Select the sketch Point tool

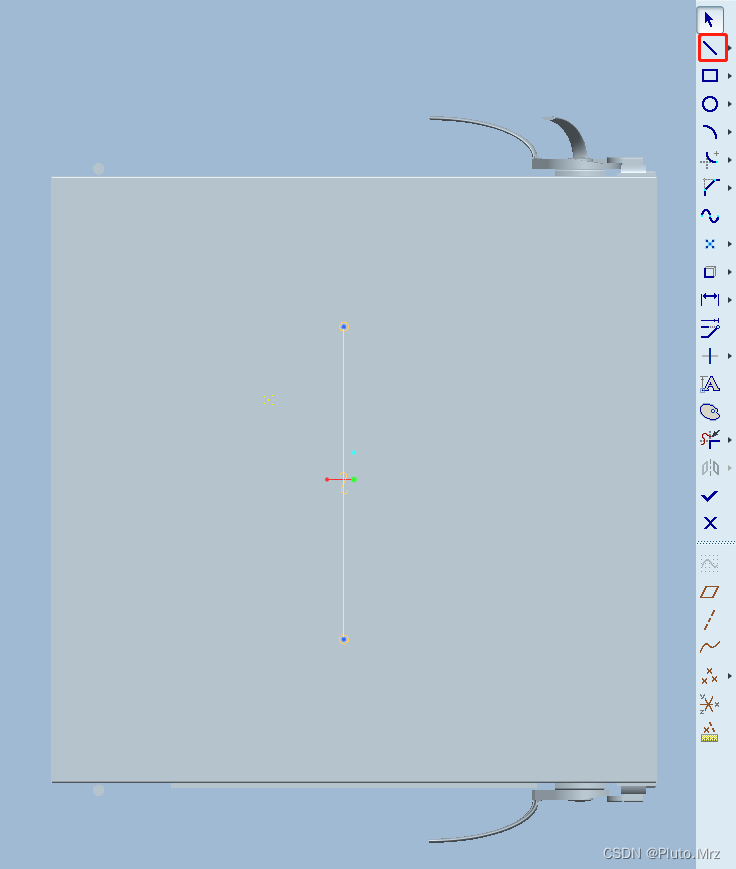pyautogui.click(x=710, y=244)
